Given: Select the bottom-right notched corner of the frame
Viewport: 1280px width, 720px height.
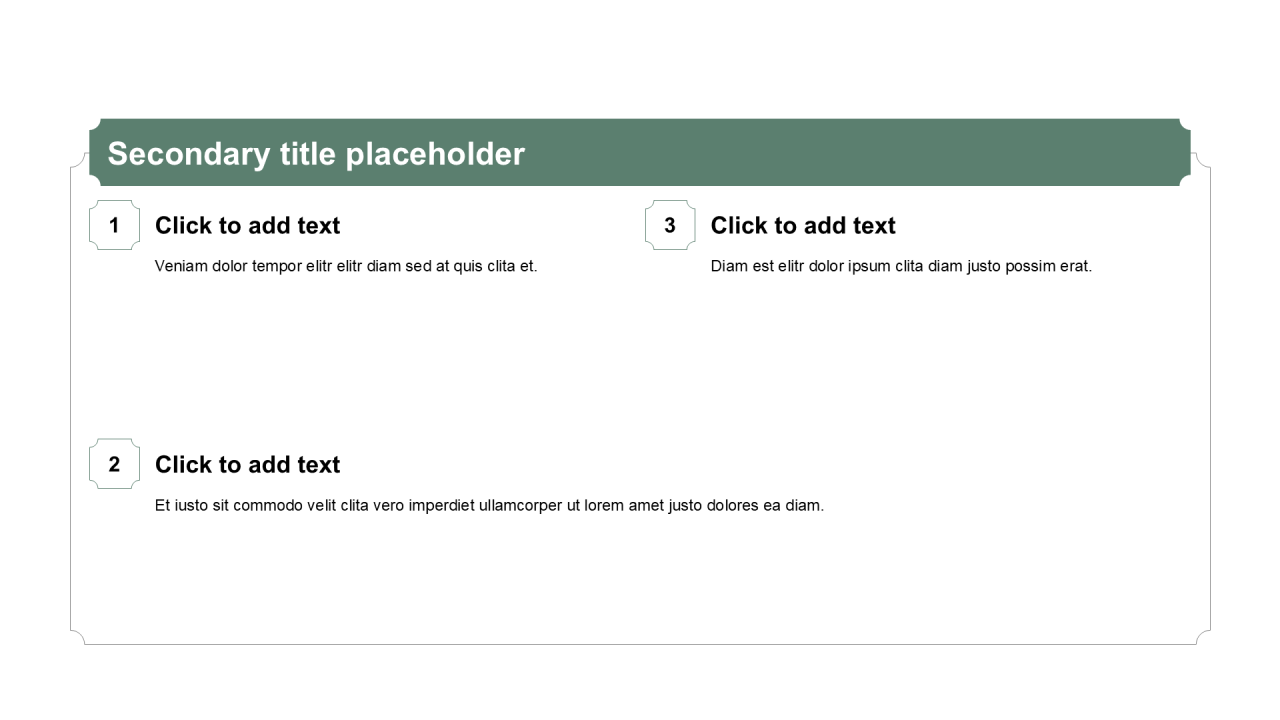Looking at the screenshot, I should [x=1203, y=637].
